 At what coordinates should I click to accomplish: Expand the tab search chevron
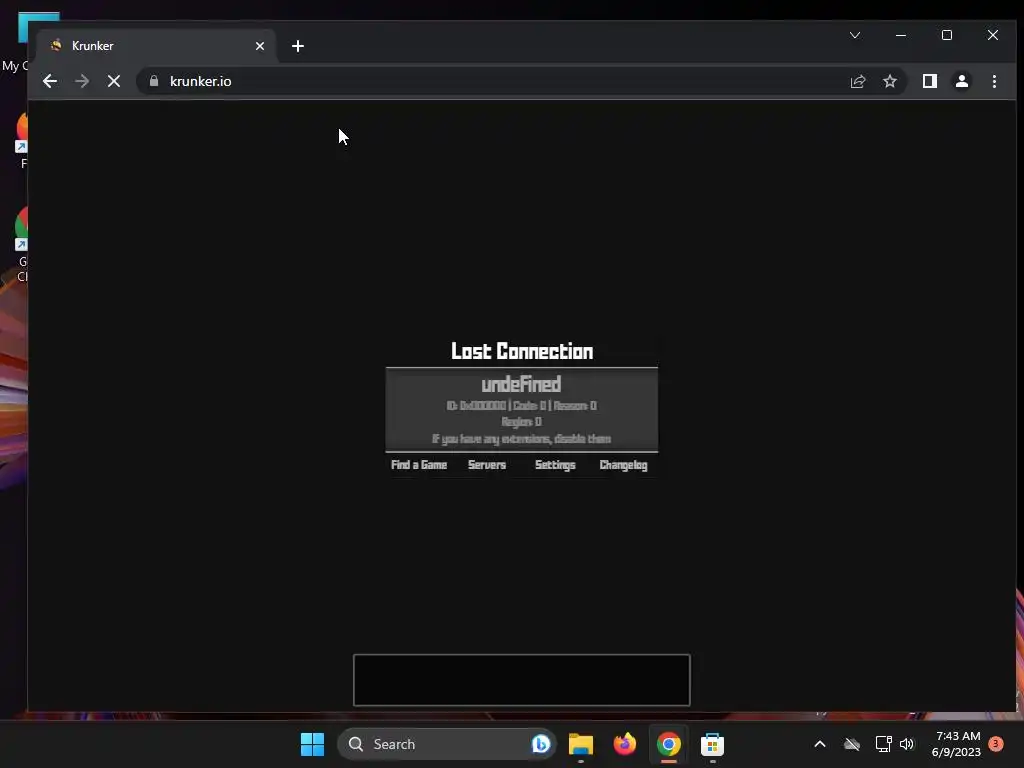[855, 35]
